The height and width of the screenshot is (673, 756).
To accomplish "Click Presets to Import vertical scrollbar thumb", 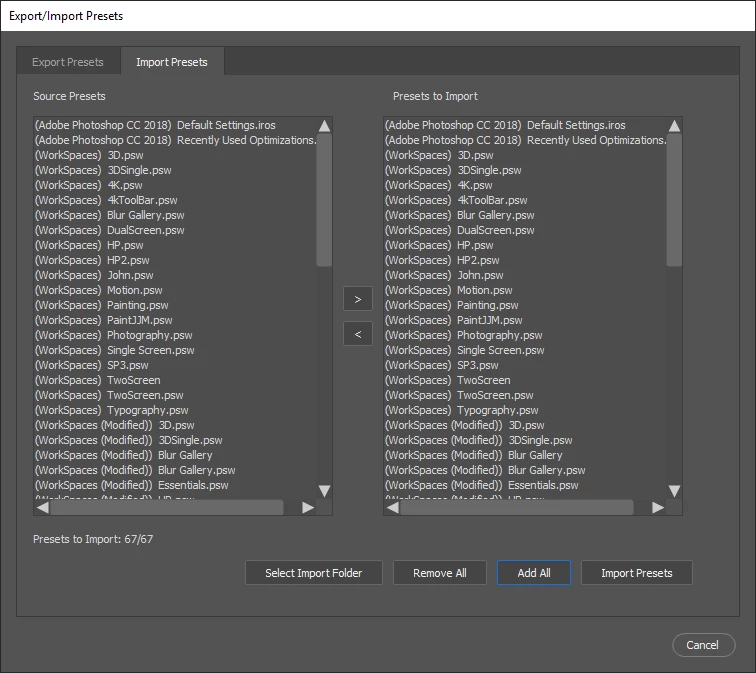I will click(x=675, y=200).
